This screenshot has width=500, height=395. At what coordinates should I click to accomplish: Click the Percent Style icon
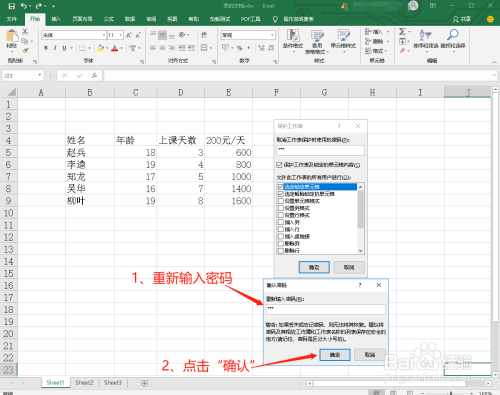click(240, 48)
